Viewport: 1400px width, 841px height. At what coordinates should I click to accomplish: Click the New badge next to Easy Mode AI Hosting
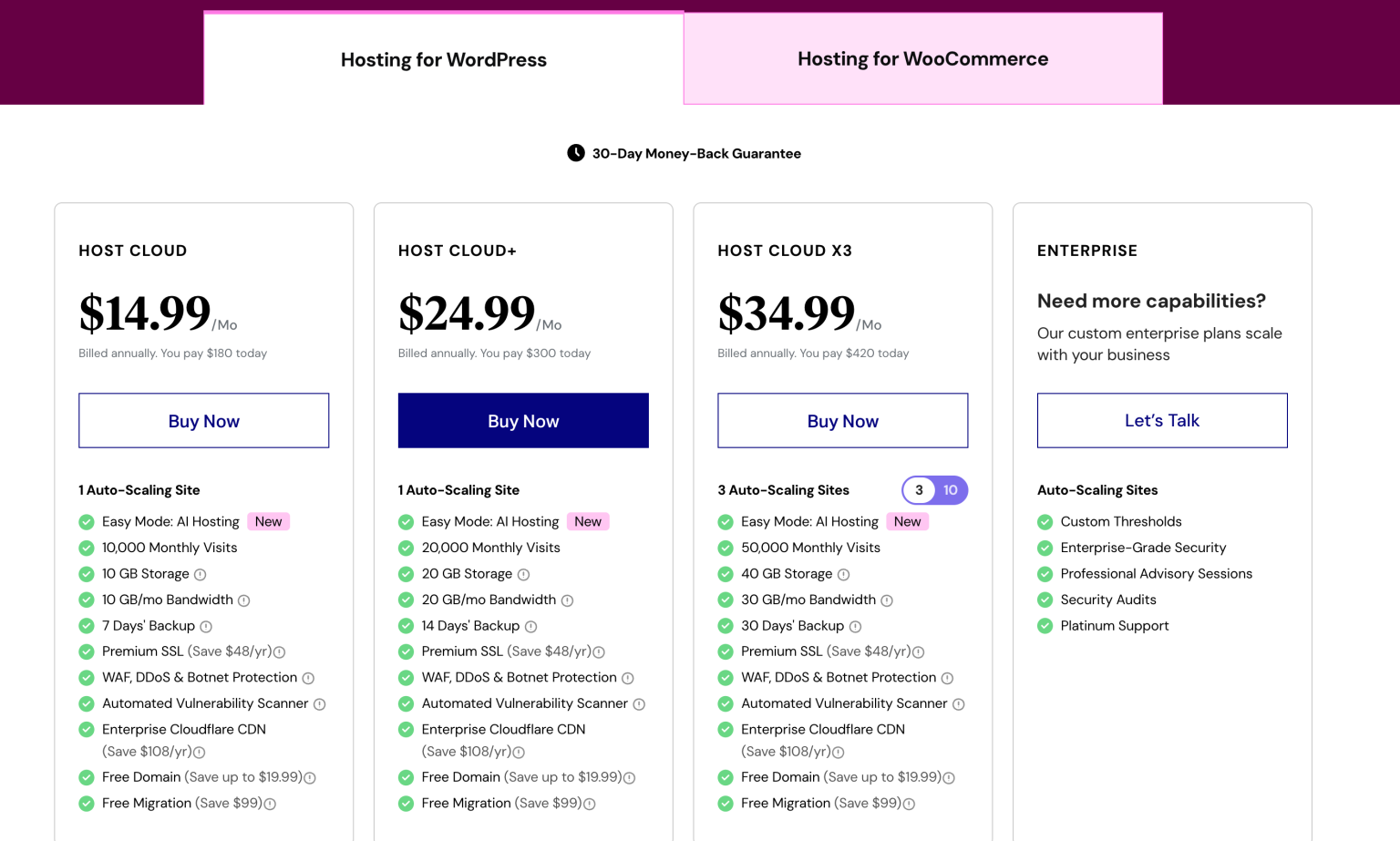pos(268,521)
